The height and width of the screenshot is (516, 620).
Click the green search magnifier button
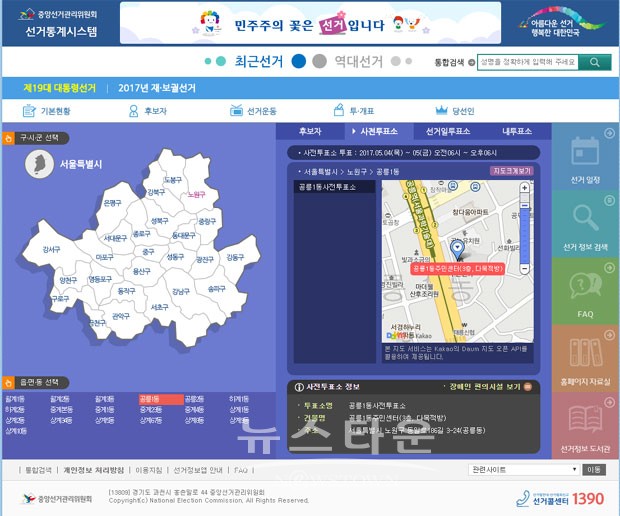coord(594,62)
